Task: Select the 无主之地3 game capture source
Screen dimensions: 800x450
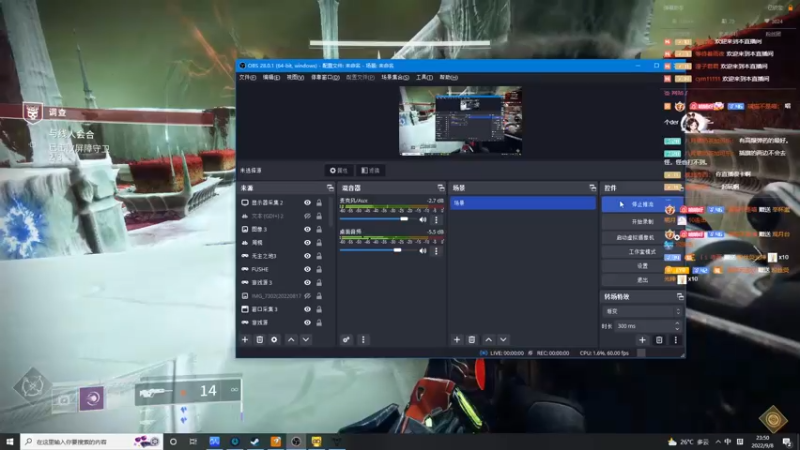Action: pyautogui.click(x=264, y=256)
